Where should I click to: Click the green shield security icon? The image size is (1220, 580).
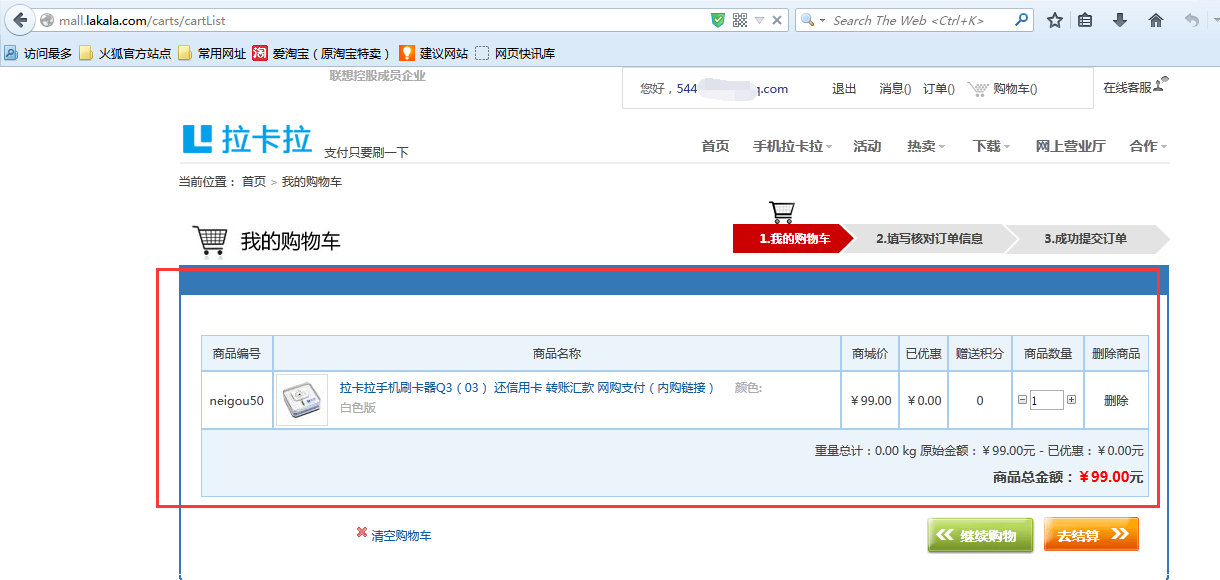coord(717,20)
